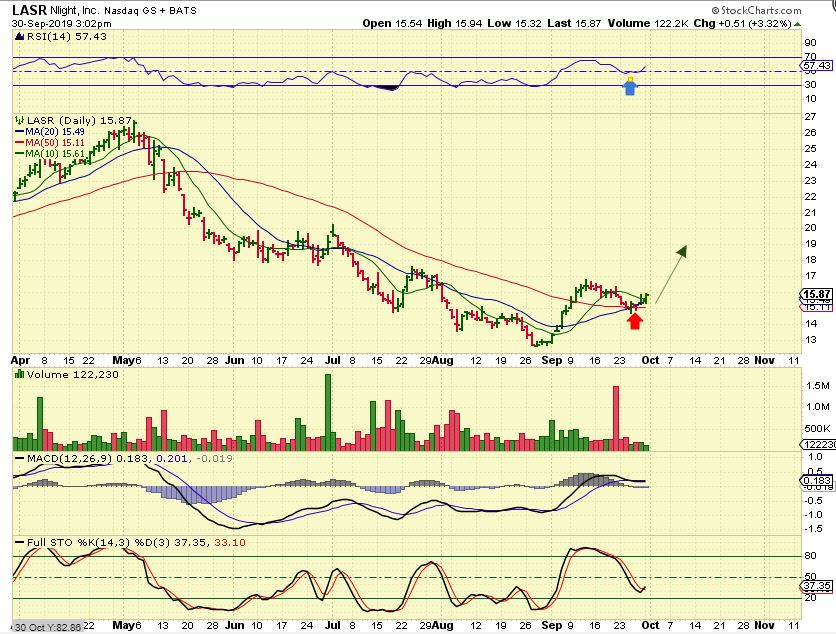Viewport: 836px width, 634px height.
Task: Click the 57.43 RSI value tag on right axis
Action: pyautogui.click(x=815, y=65)
